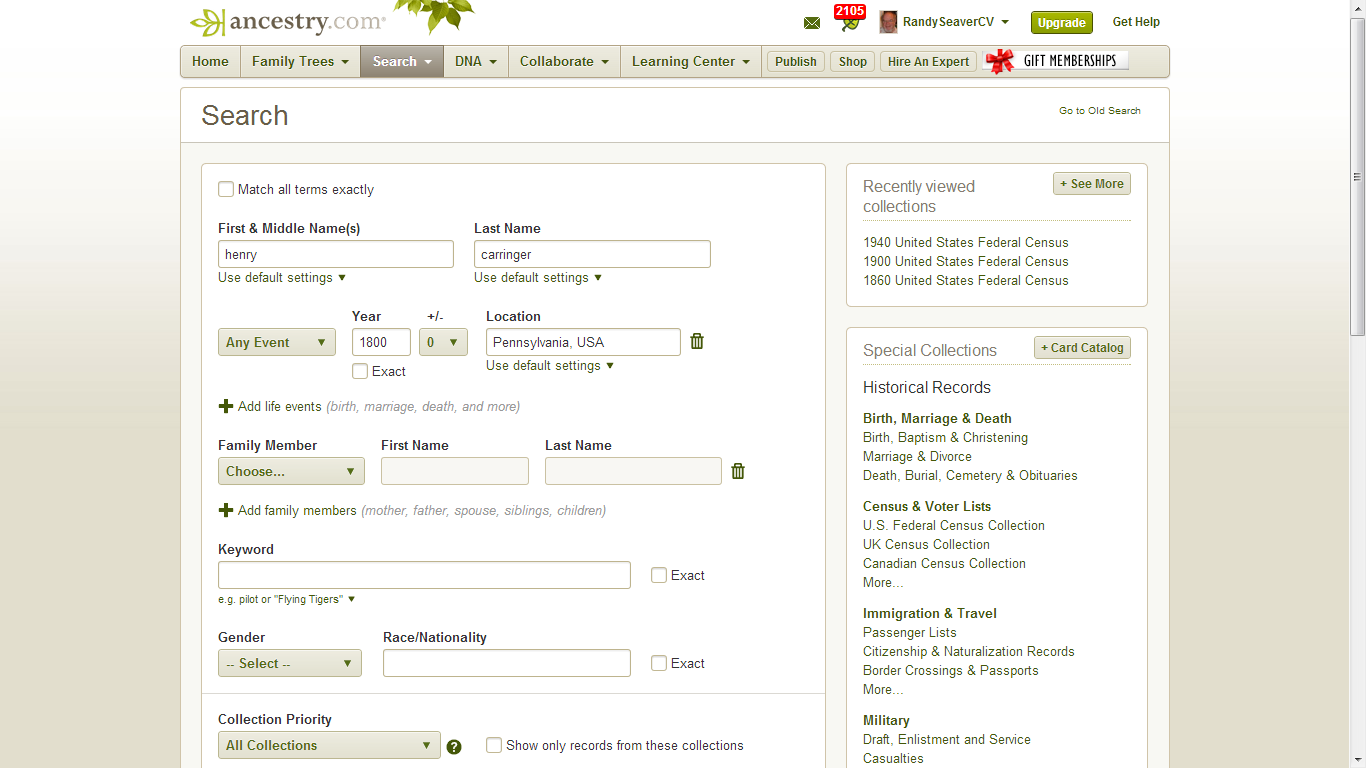Viewport: 1366px width, 768px height.
Task: Enable Show only records from these collections
Action: pyautogui.click(x=494, y=745)
